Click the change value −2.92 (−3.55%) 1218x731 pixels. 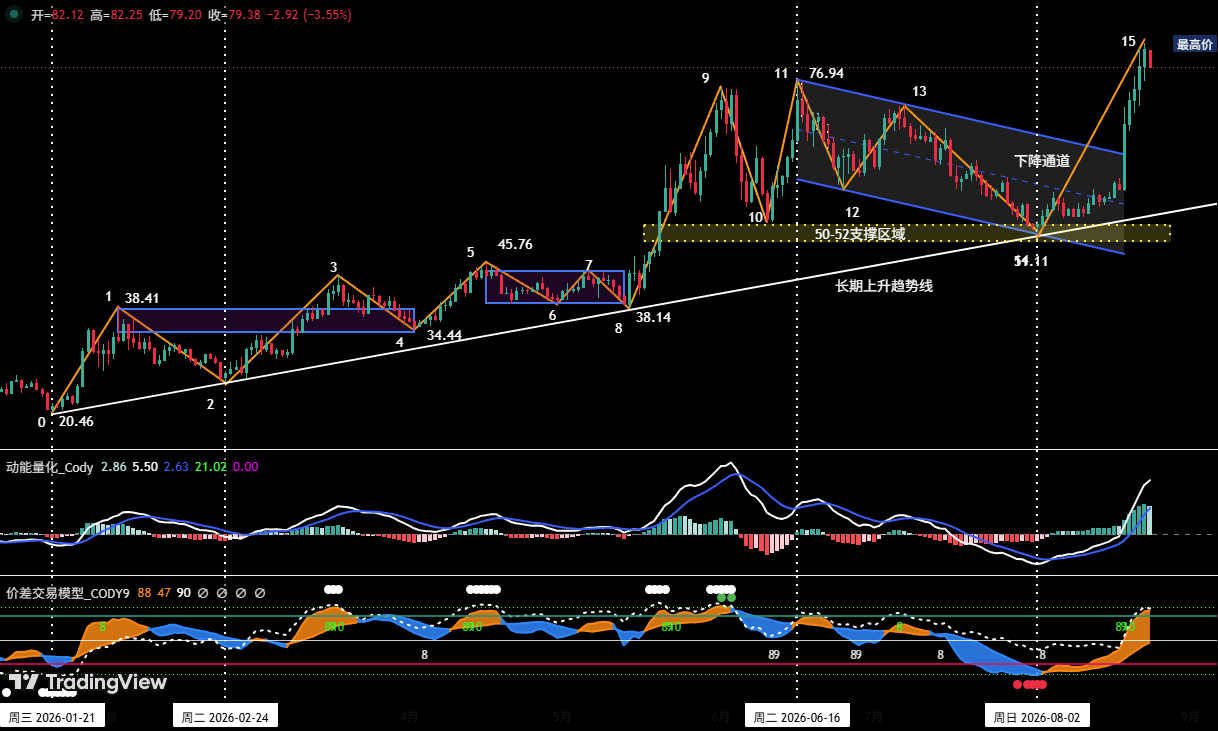(309, 16)
